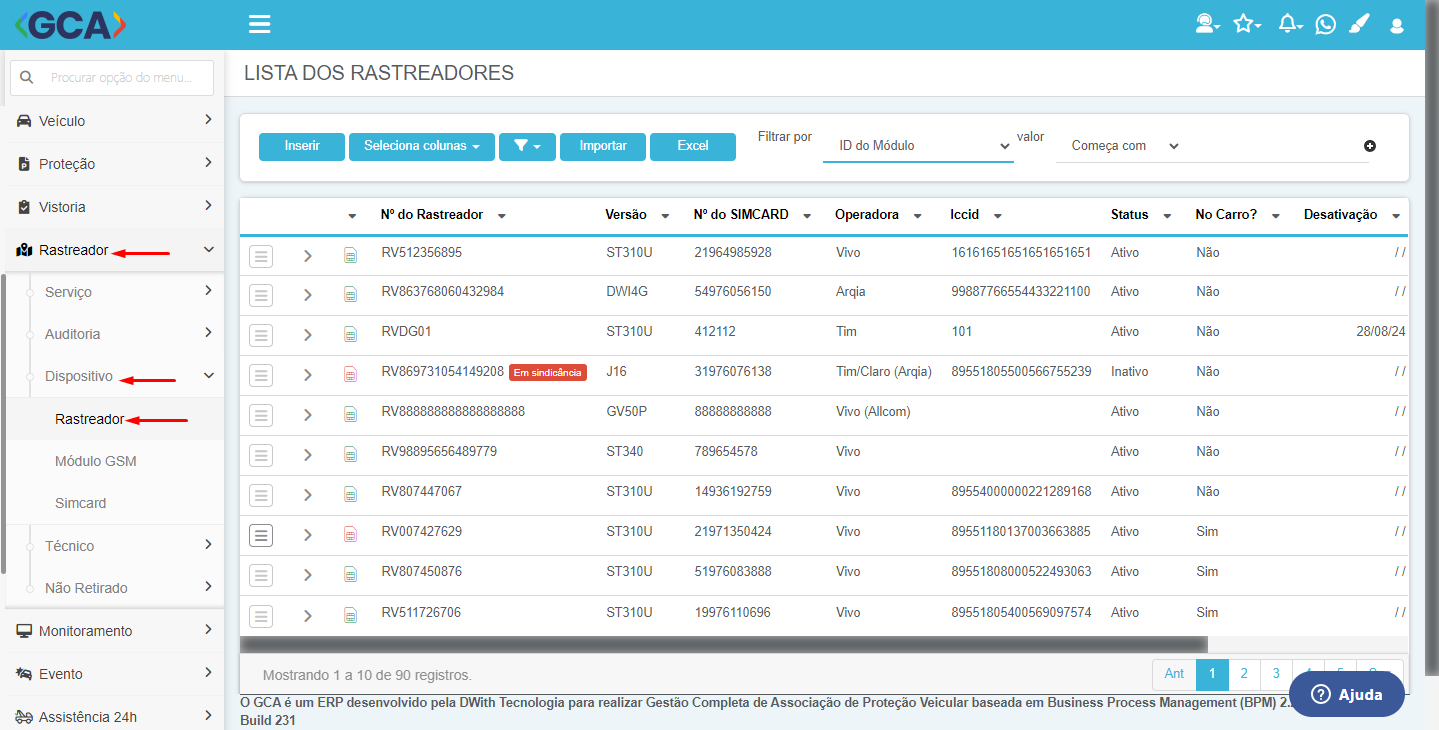Open the paintbrush theme icon

1359,24
